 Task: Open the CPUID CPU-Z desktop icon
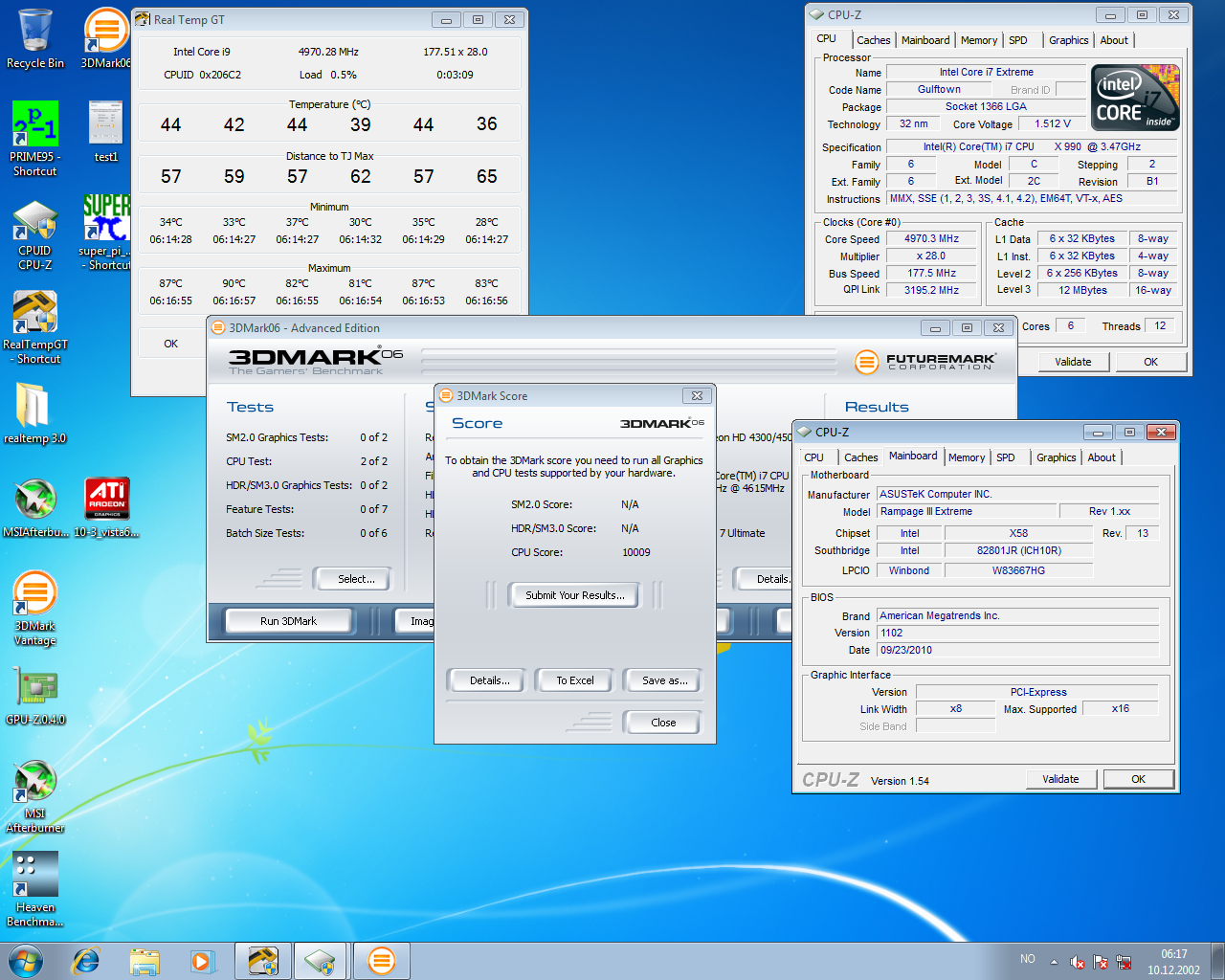click(35, 235)
